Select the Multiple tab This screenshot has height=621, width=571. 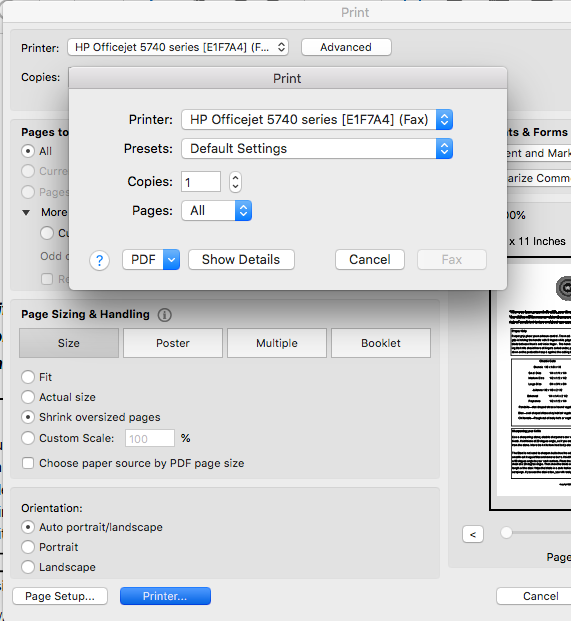(277, 343)
